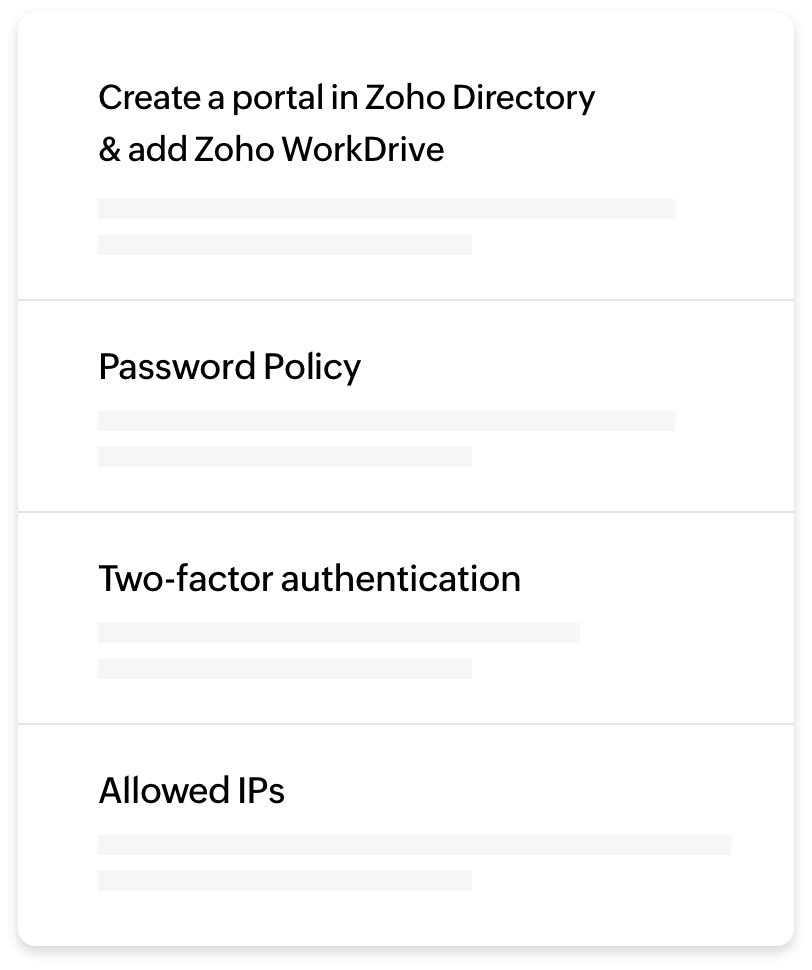The width and height of the screenshot is (812, 970).
Task: Click the word 'Two-factor' in the heading
Action: click(x=185, y=579)
